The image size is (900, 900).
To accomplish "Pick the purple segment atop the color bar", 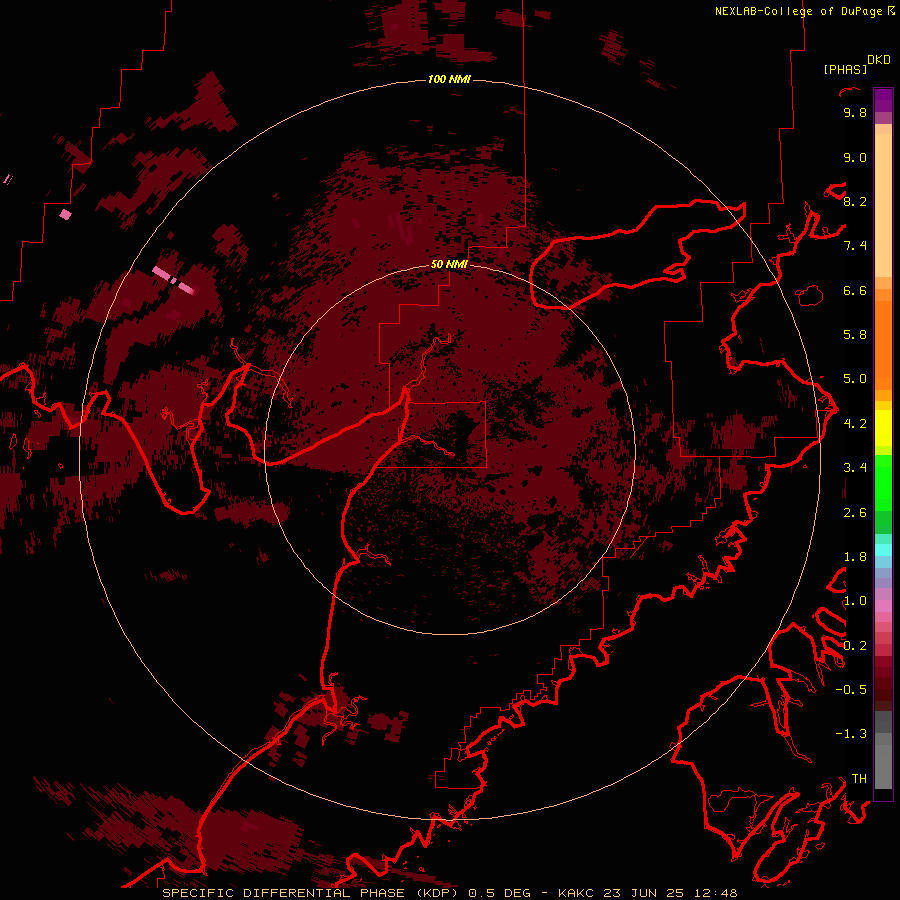I will (x=883, y=100).
